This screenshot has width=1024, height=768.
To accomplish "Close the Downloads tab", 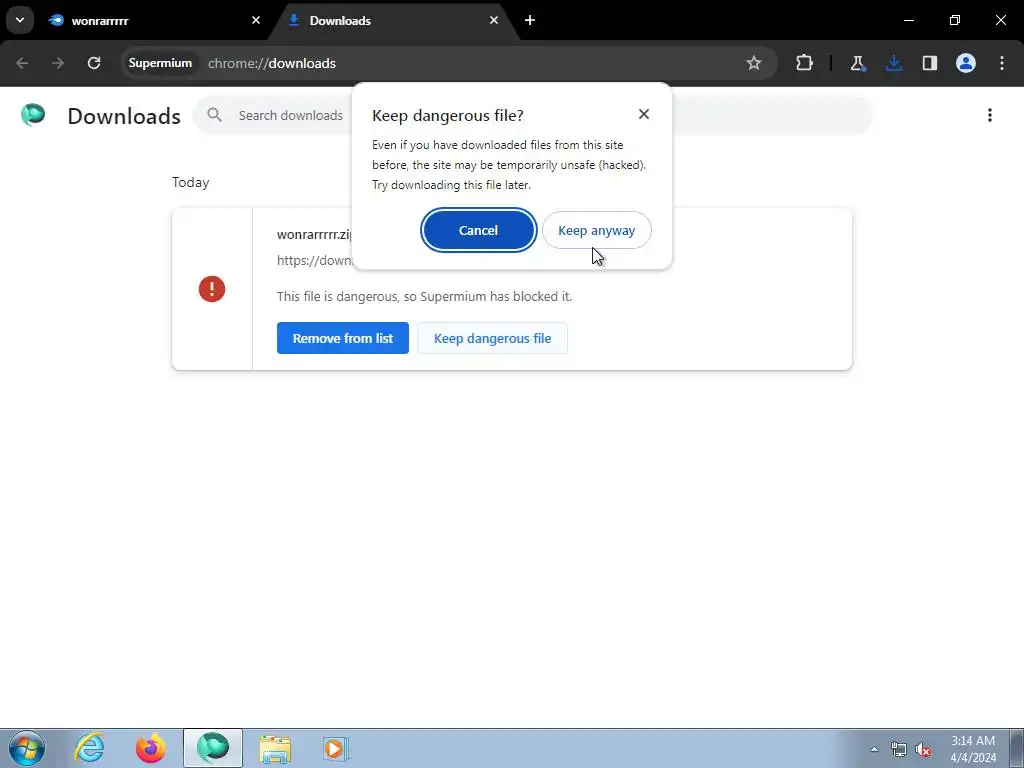I will (494, 20).
